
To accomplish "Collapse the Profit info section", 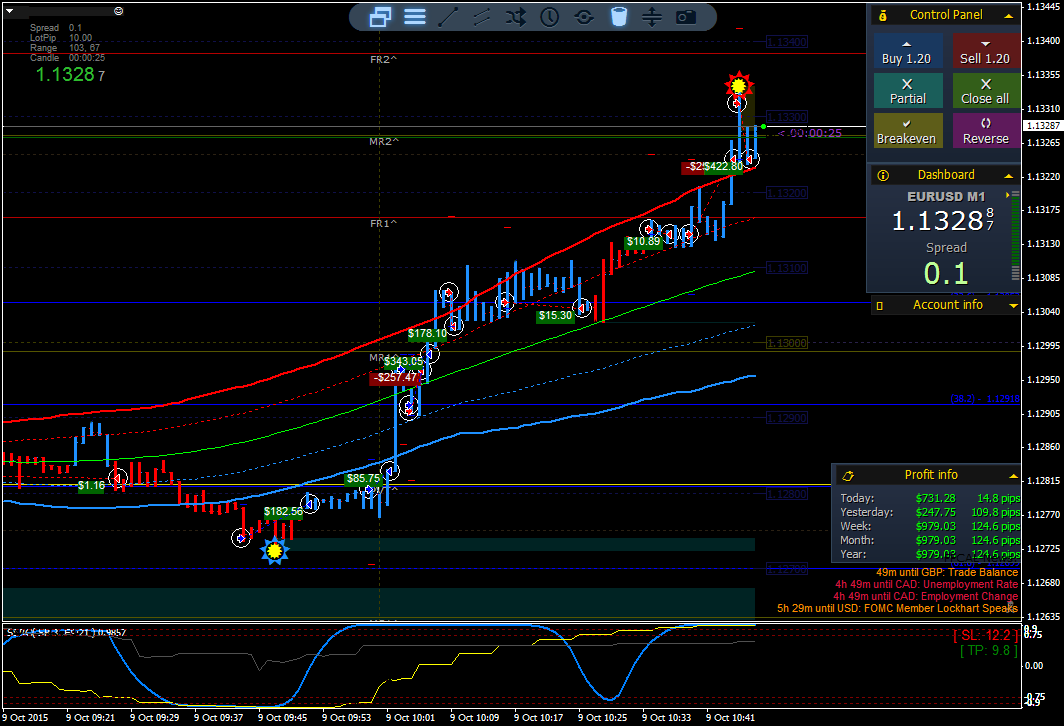I will [1013, 476].
